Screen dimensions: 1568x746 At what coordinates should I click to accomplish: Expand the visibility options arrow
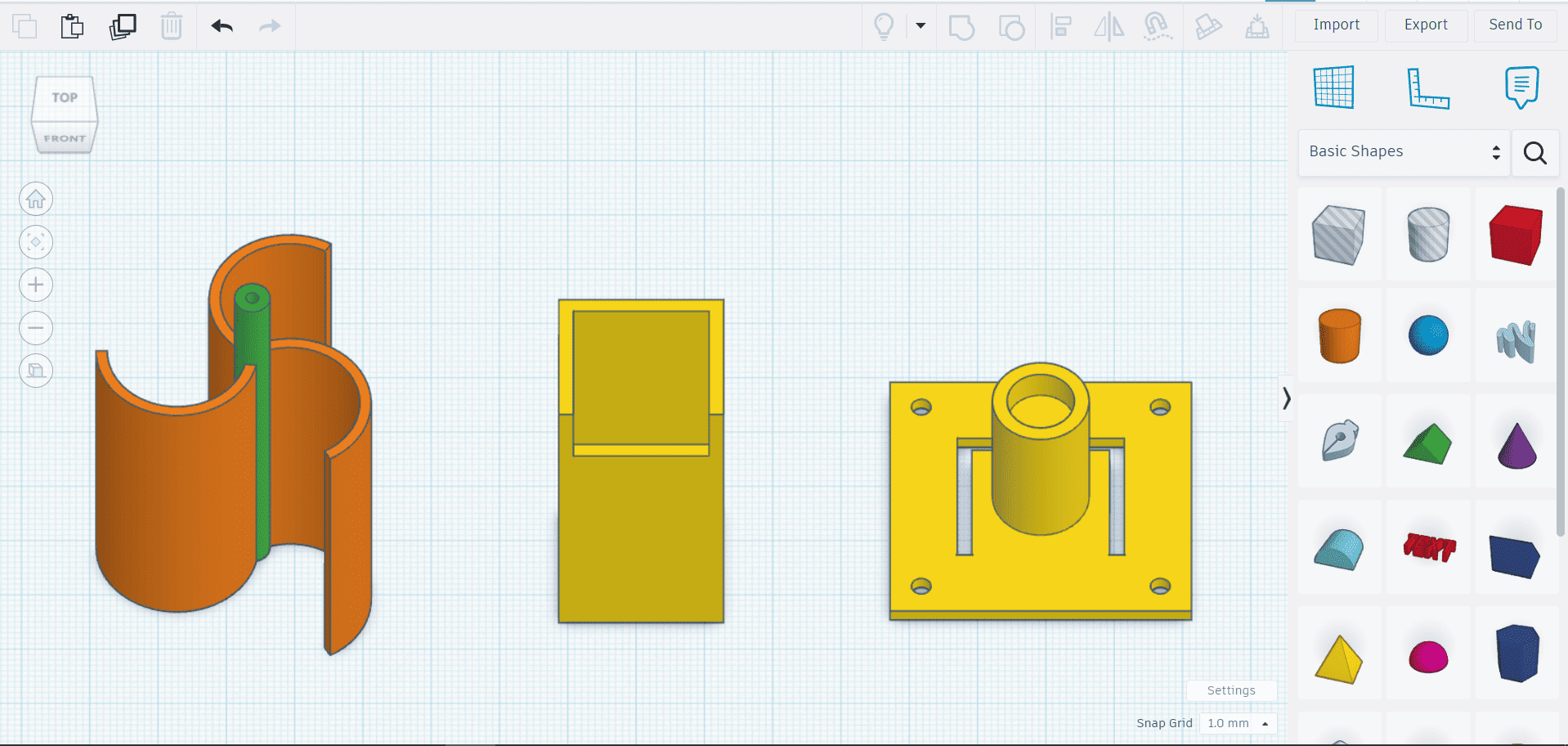tap(921, 25)
